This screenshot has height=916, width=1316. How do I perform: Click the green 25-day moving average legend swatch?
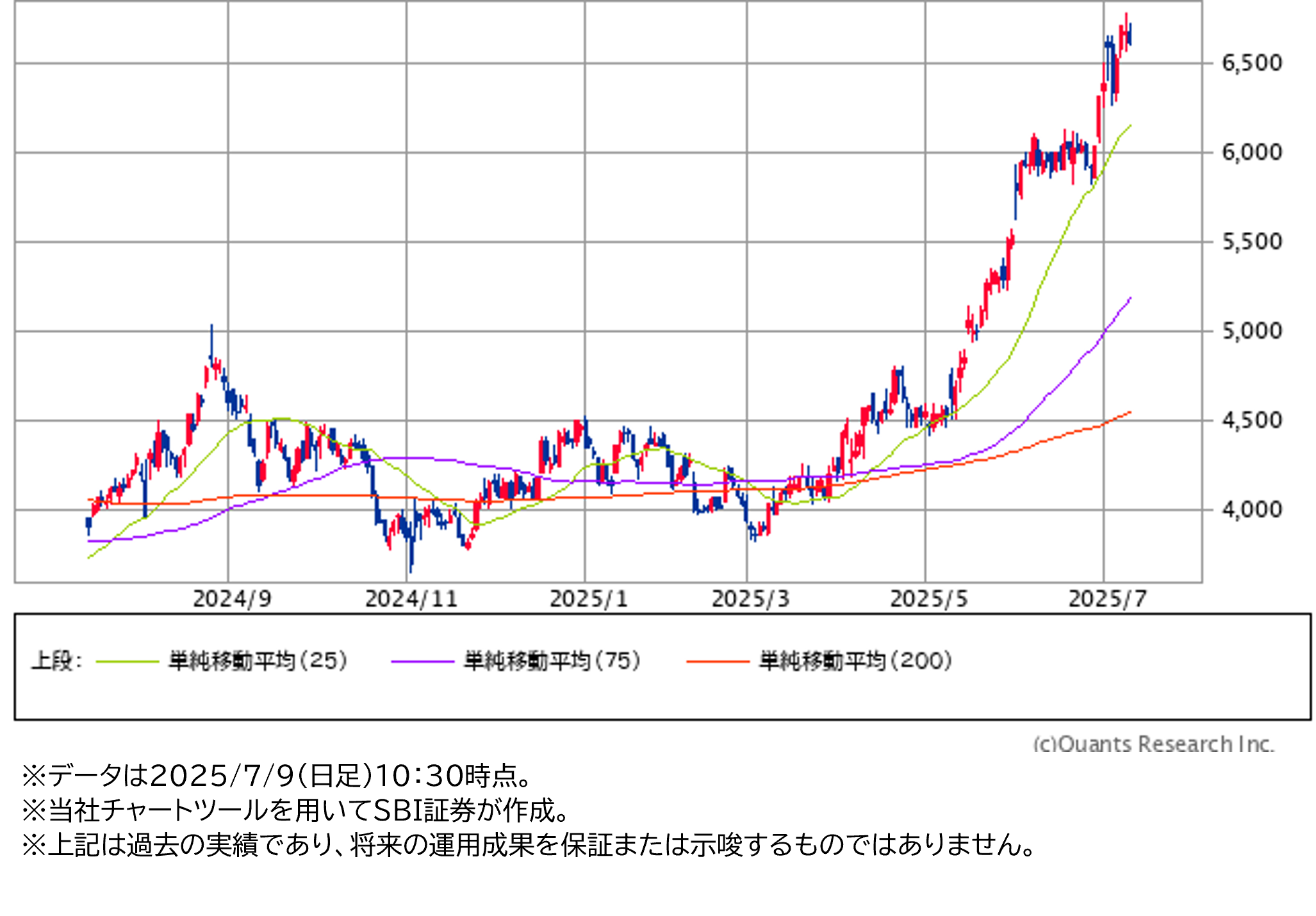point(127,662)
